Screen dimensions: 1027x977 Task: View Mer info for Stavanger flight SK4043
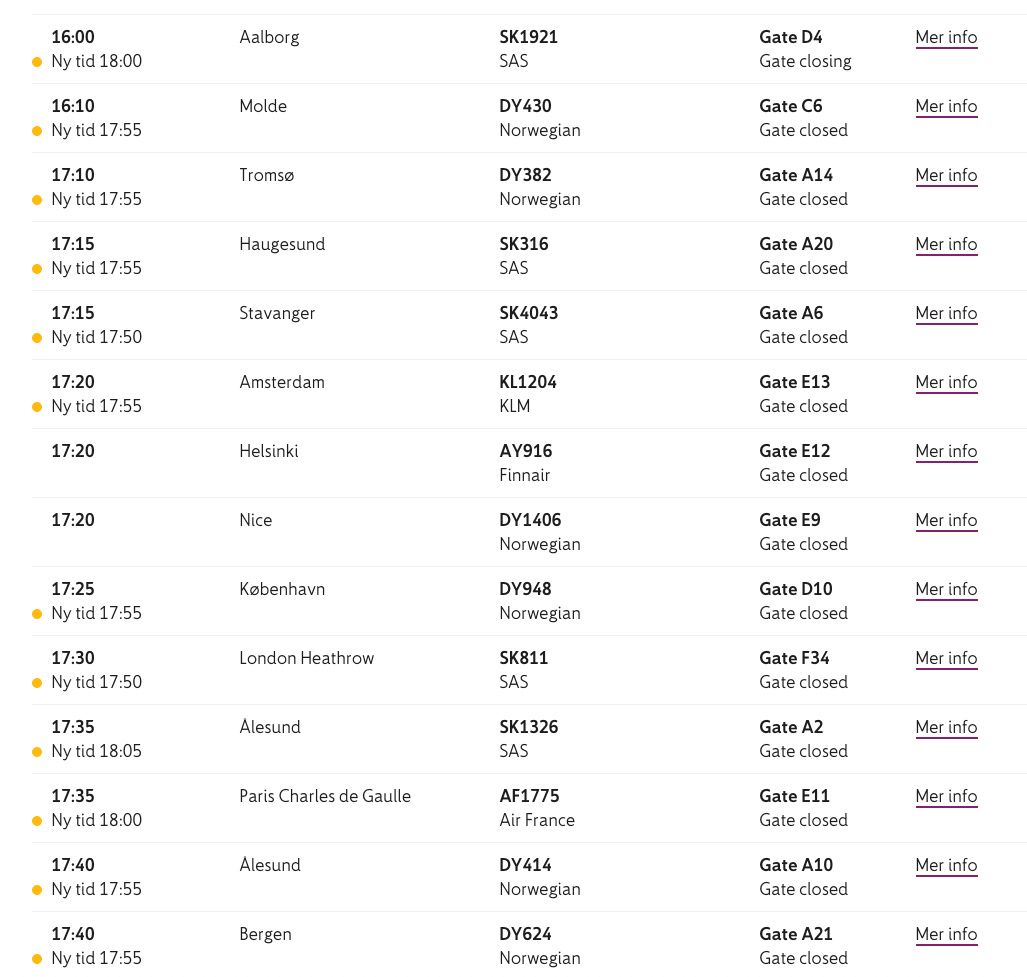pyautogui.click(x=945, y=314)
